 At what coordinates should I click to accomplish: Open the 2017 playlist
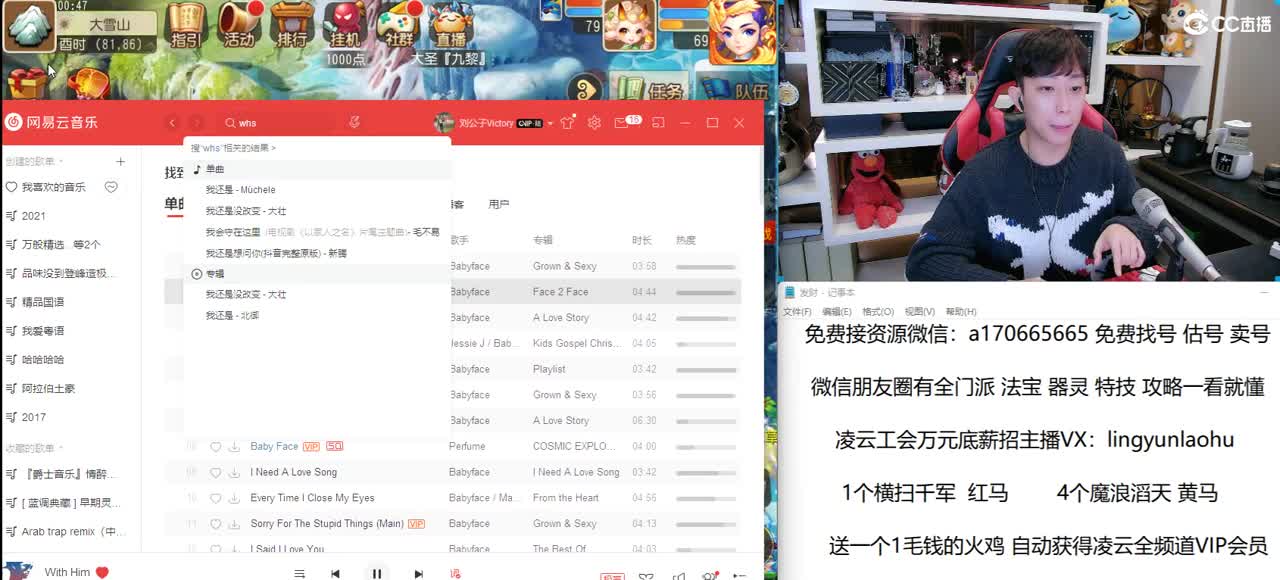(34, 417)
